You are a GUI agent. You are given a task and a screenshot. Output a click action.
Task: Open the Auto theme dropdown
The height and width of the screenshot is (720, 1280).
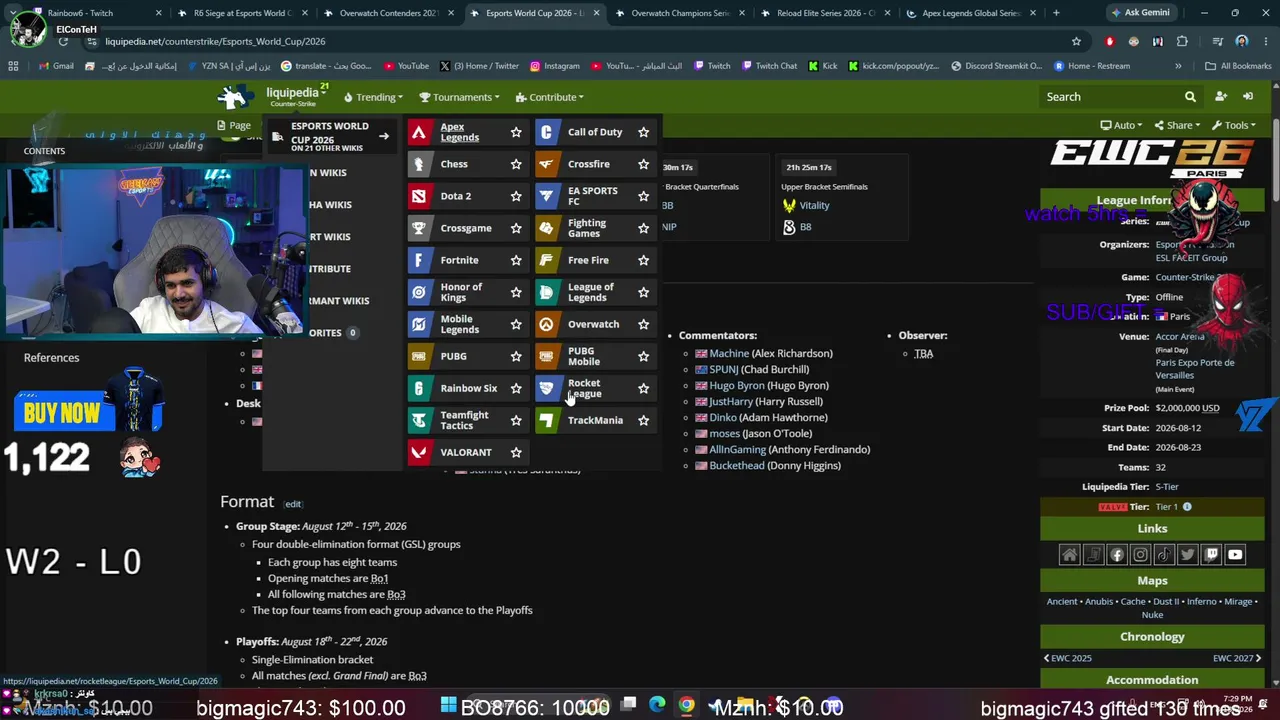coord(1121,125)
